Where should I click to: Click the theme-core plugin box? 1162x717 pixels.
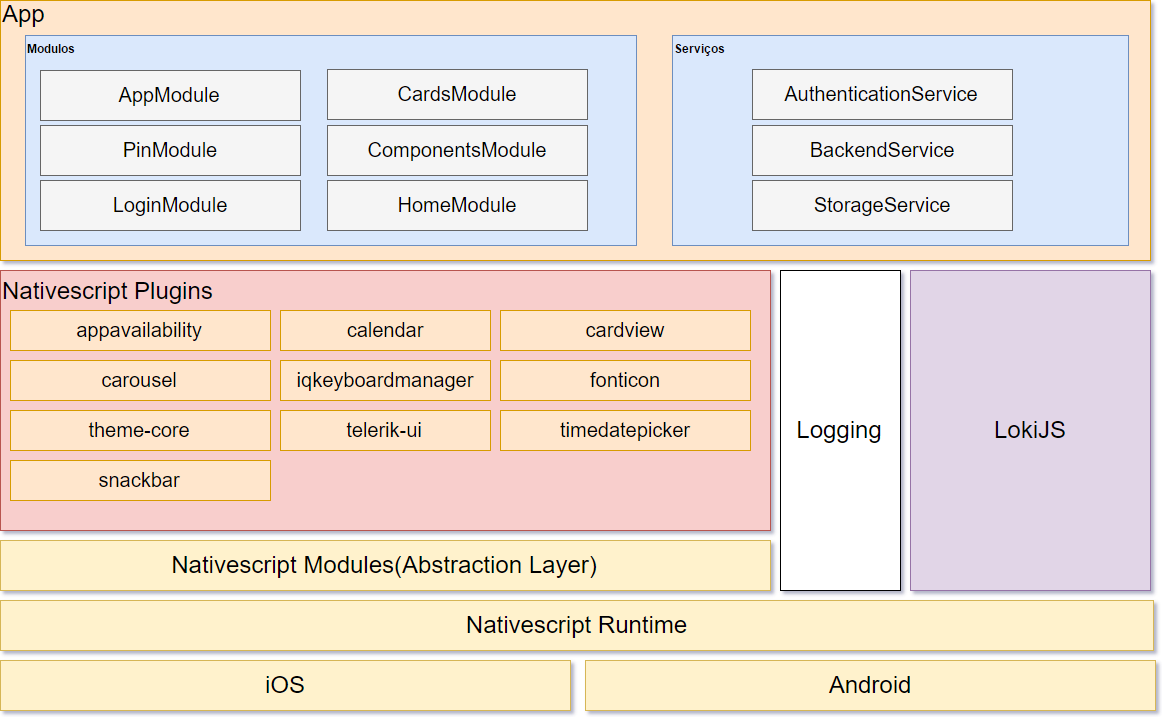(140, 430)
